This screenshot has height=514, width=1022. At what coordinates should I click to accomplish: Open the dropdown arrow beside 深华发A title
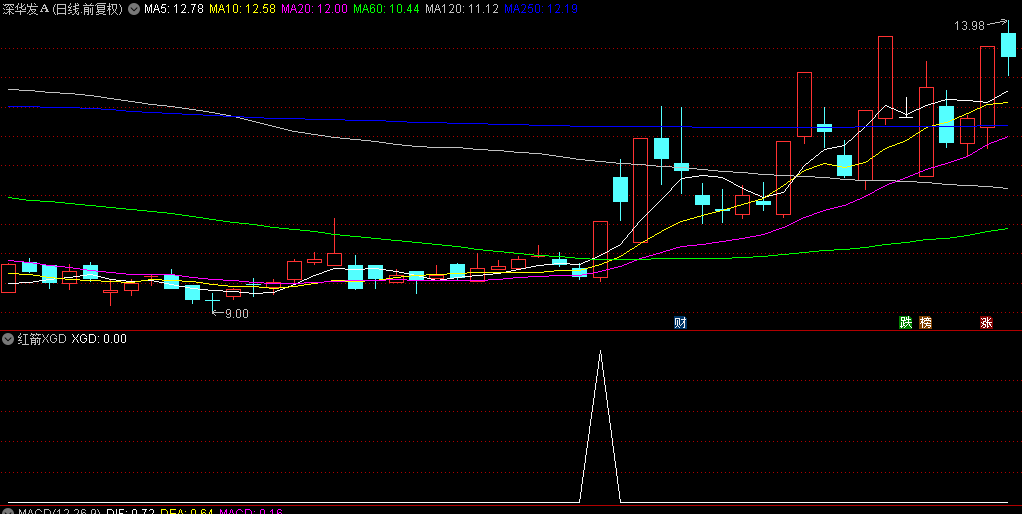134,9
